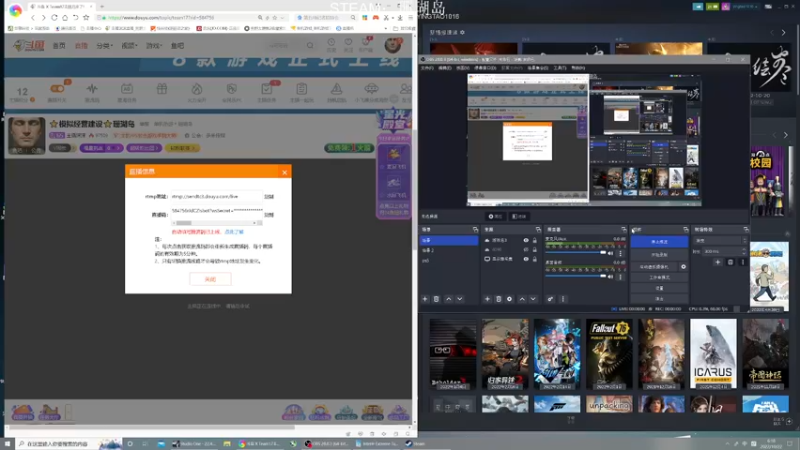Click the rtmp address field in dialog

coord(216,196)
